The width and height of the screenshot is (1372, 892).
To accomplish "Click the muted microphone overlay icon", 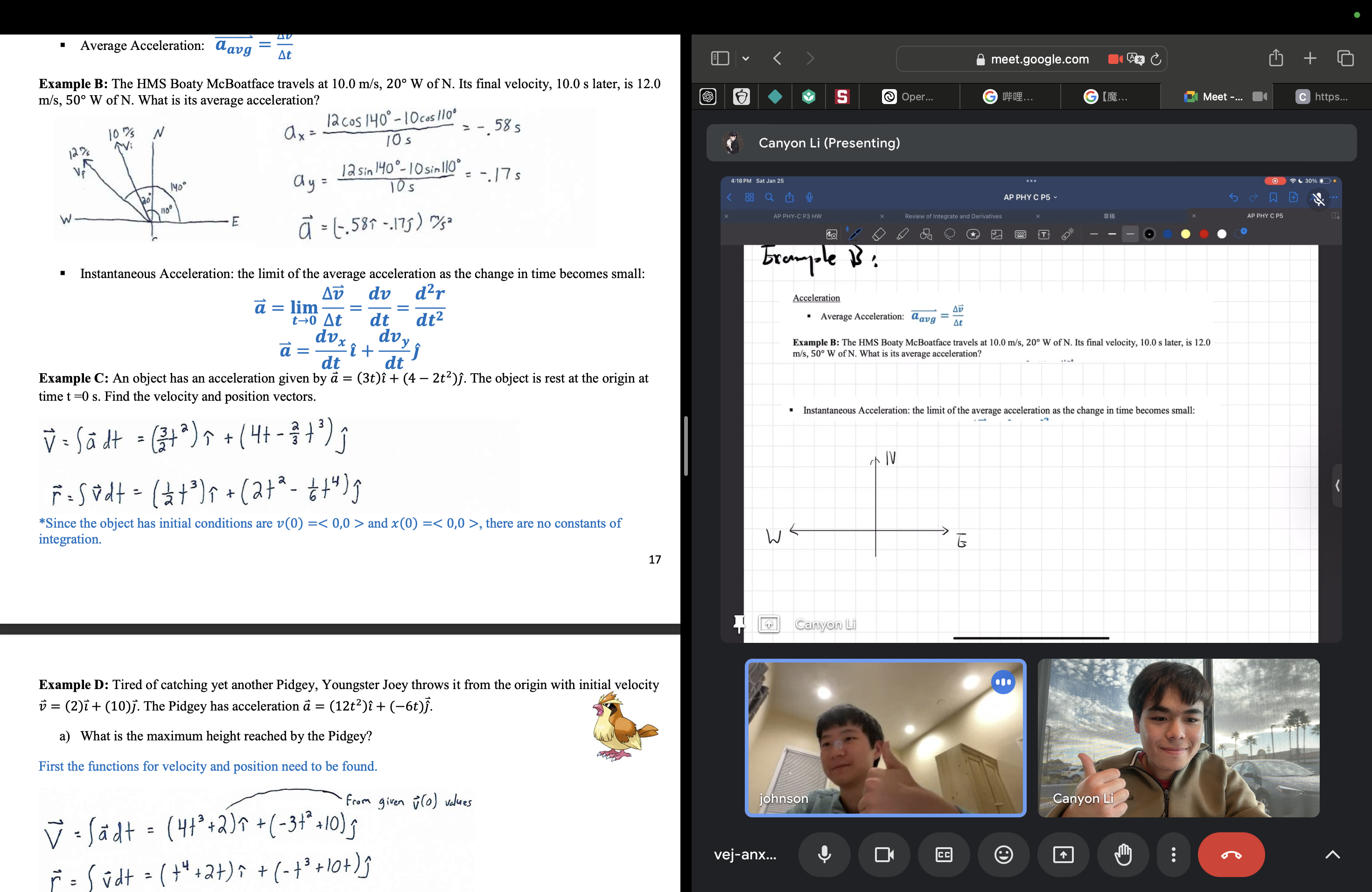I will click(1318, 199).
